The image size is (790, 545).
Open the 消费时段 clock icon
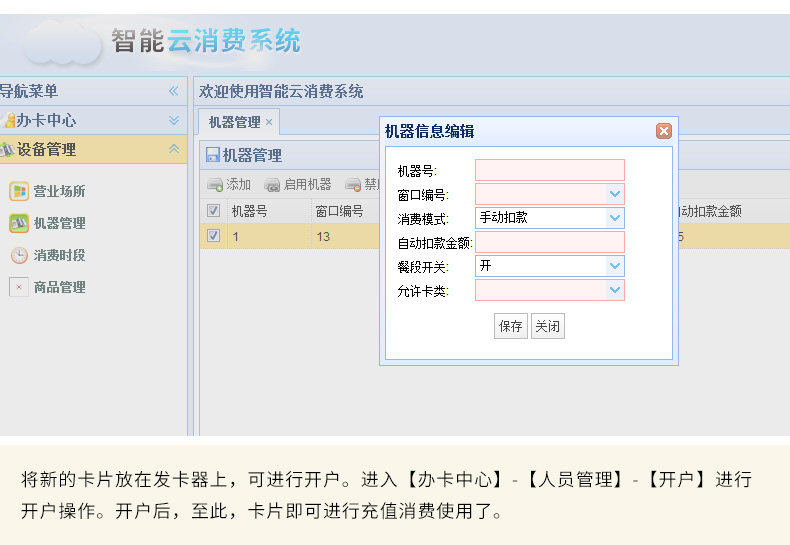click(19, 255)
